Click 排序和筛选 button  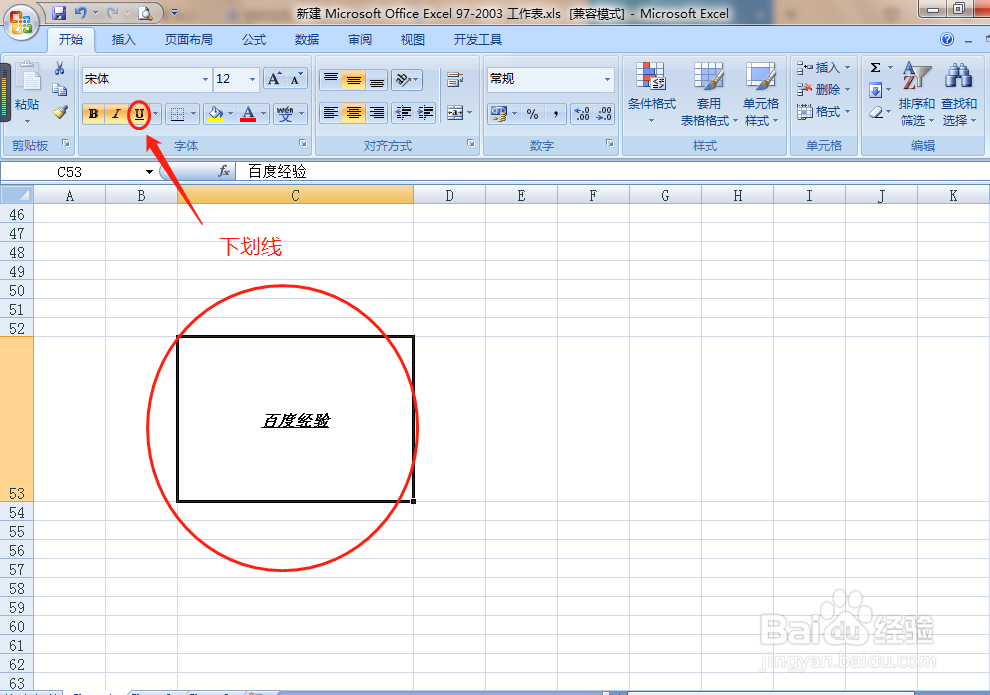click(x=917, y=93)
